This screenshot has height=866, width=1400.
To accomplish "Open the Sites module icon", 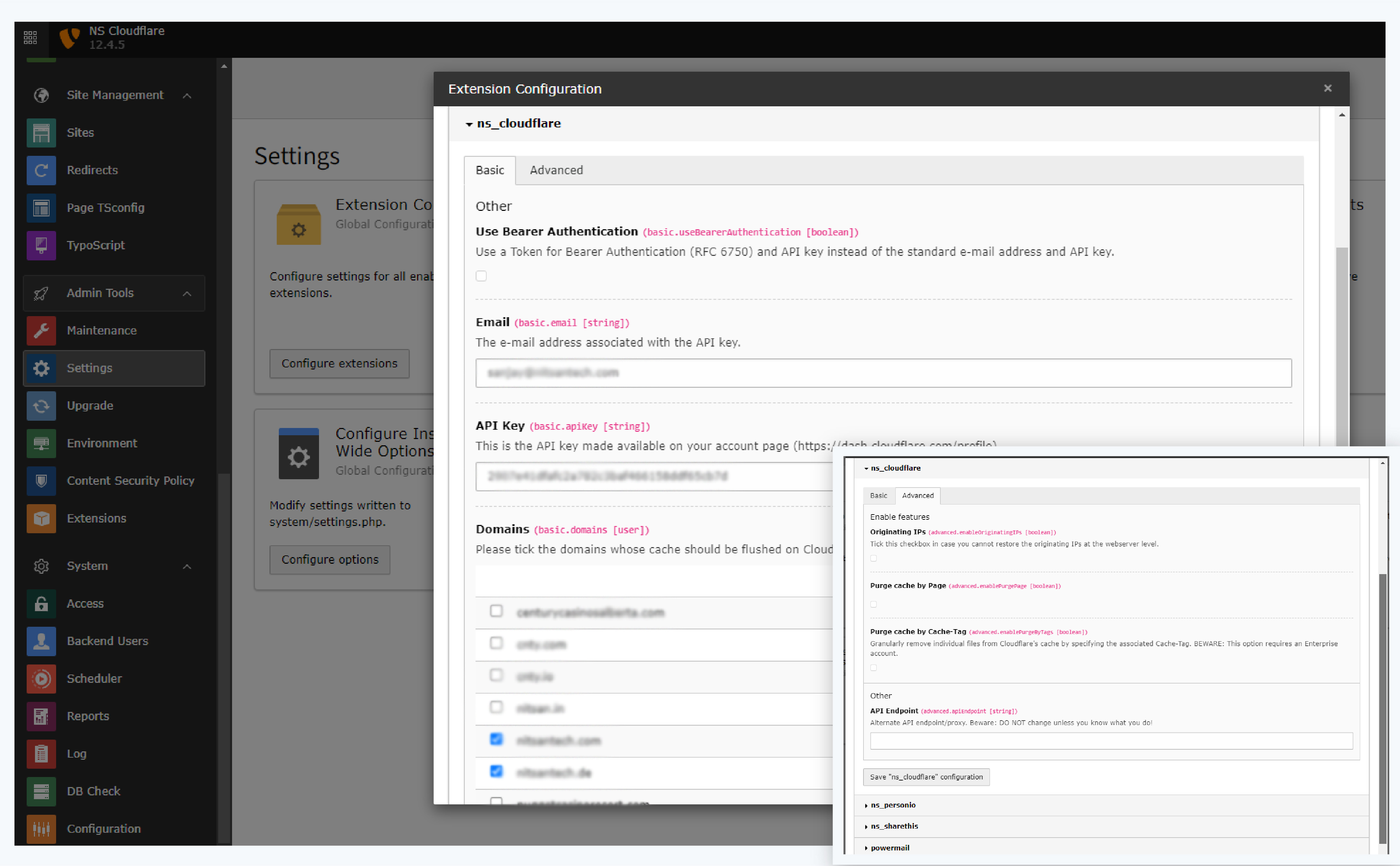I will [41, 133].
